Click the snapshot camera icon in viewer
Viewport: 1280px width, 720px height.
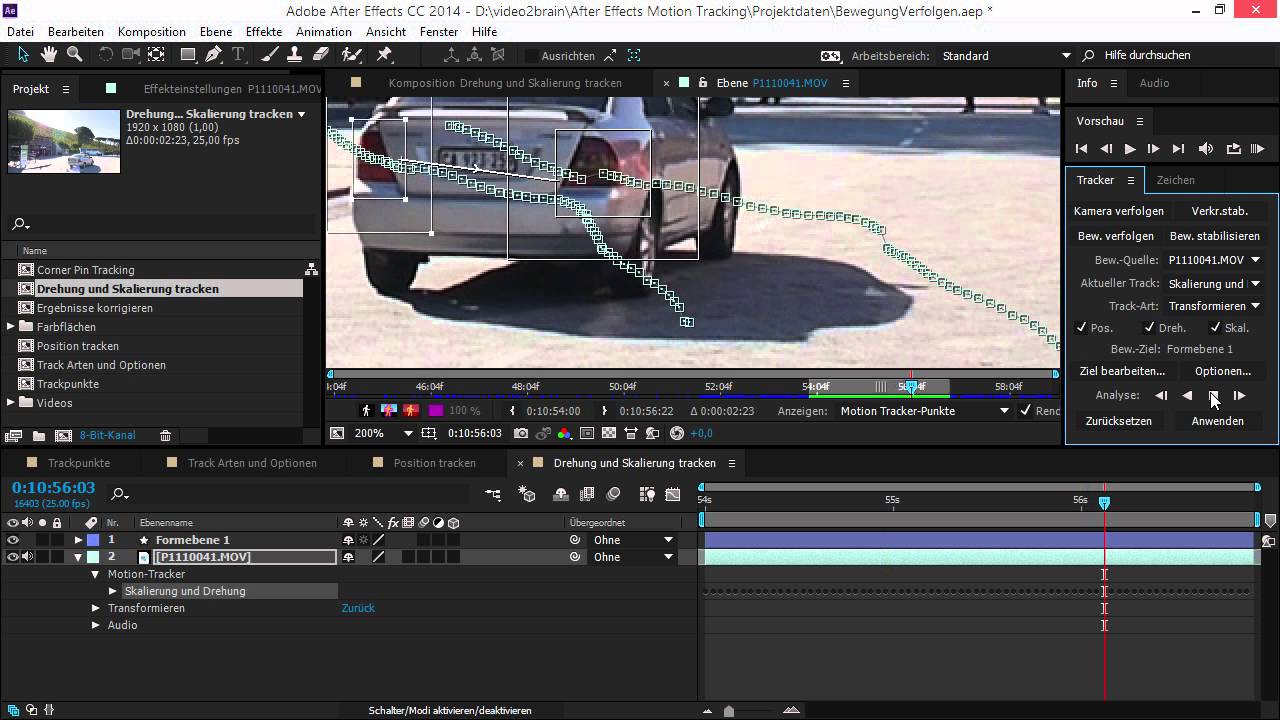(521, 433)
